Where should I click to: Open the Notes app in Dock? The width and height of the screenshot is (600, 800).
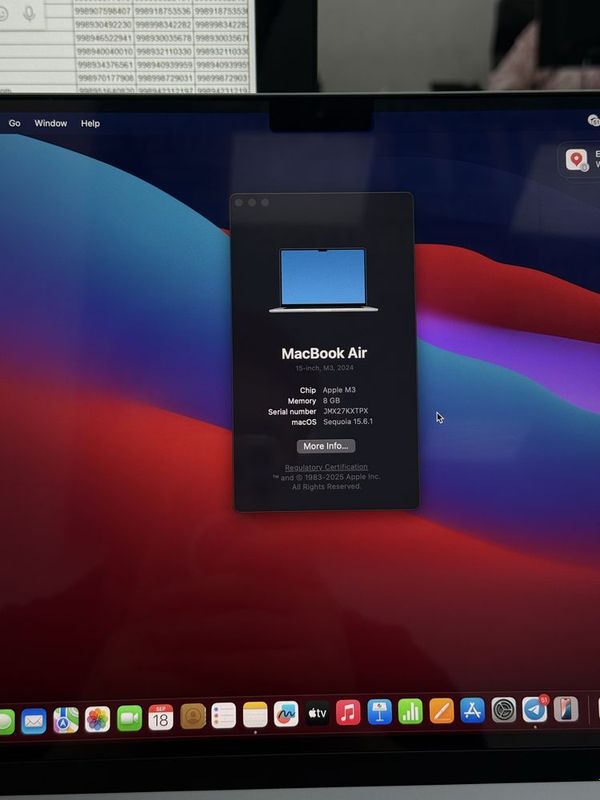tap(255, 715)
